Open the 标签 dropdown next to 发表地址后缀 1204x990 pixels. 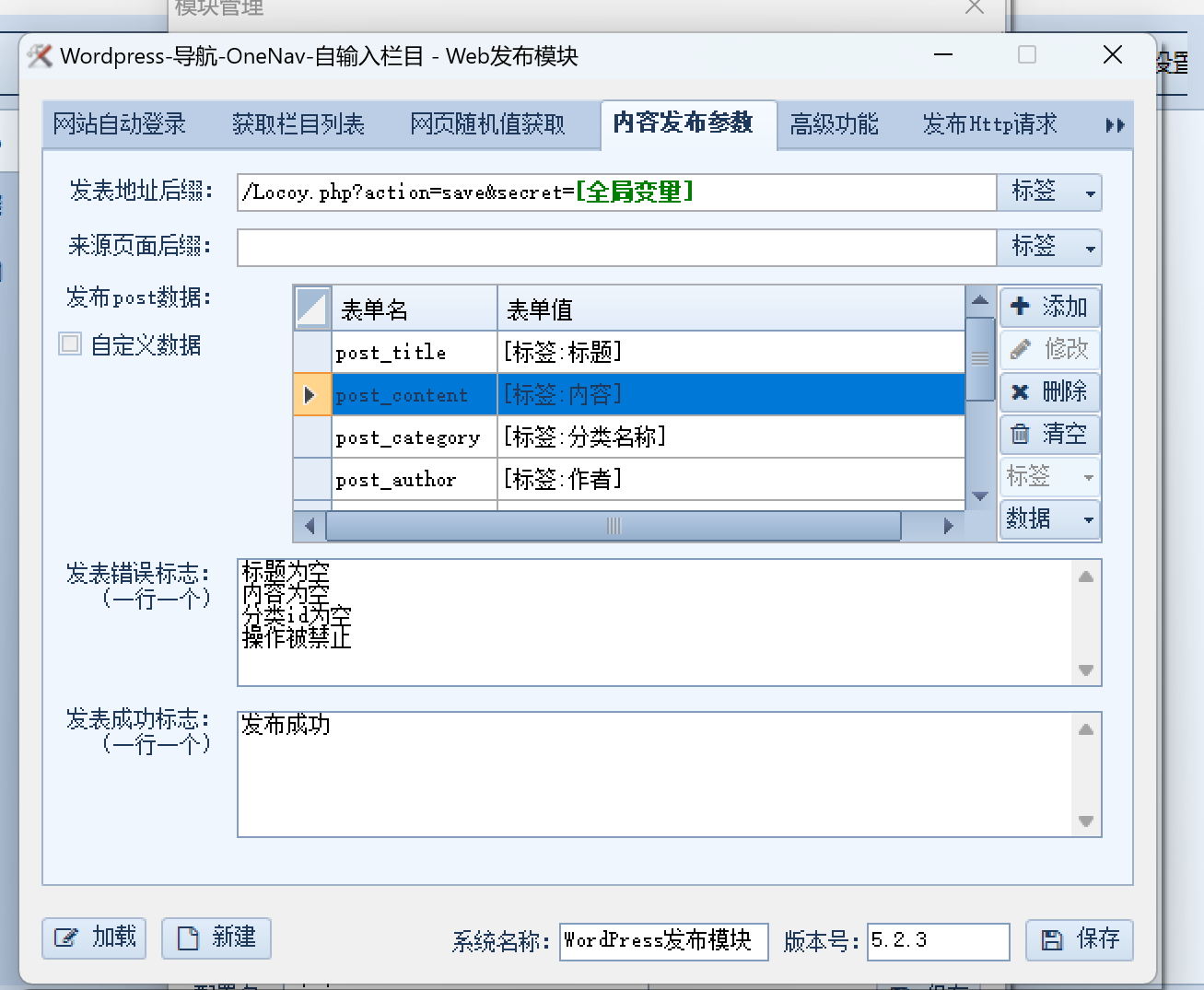pyautogui.click(x=1049, y=192)
